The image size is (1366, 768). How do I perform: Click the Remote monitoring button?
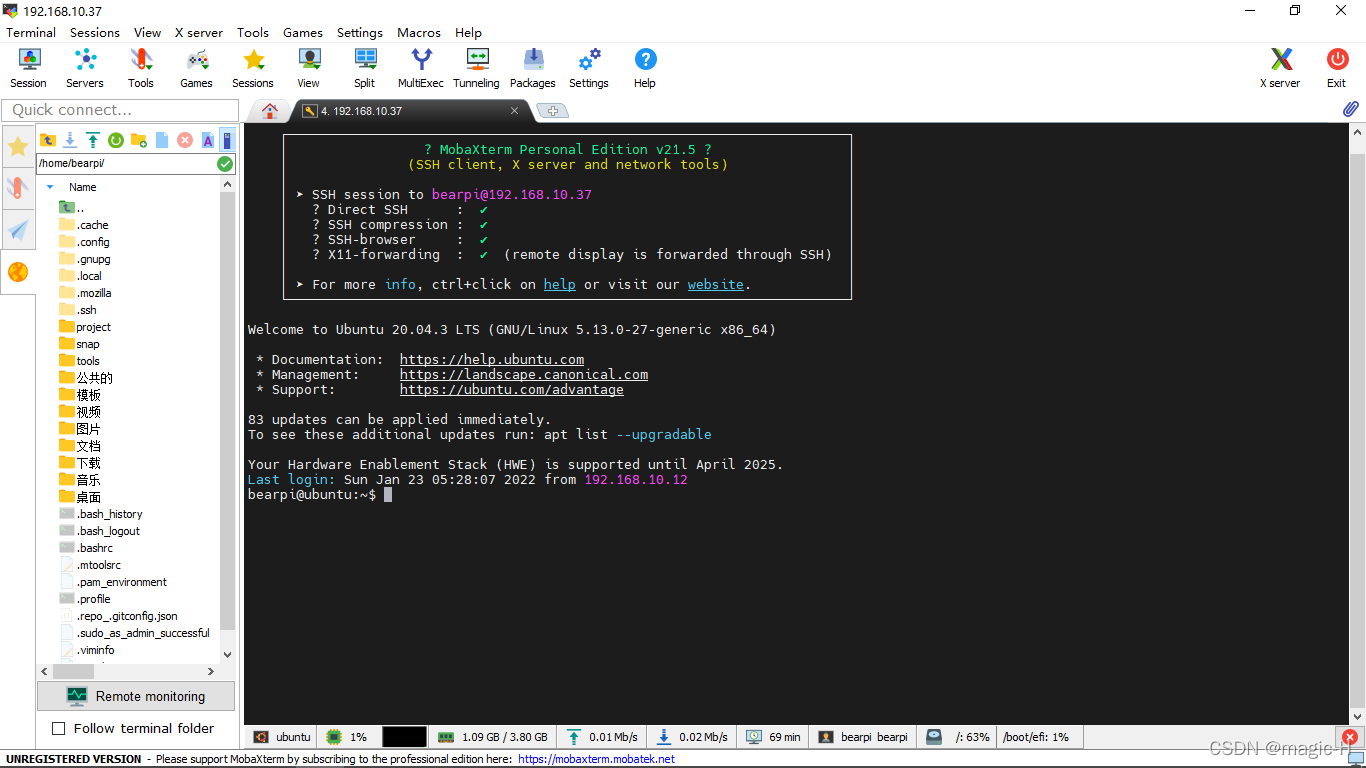coord(136,696)
